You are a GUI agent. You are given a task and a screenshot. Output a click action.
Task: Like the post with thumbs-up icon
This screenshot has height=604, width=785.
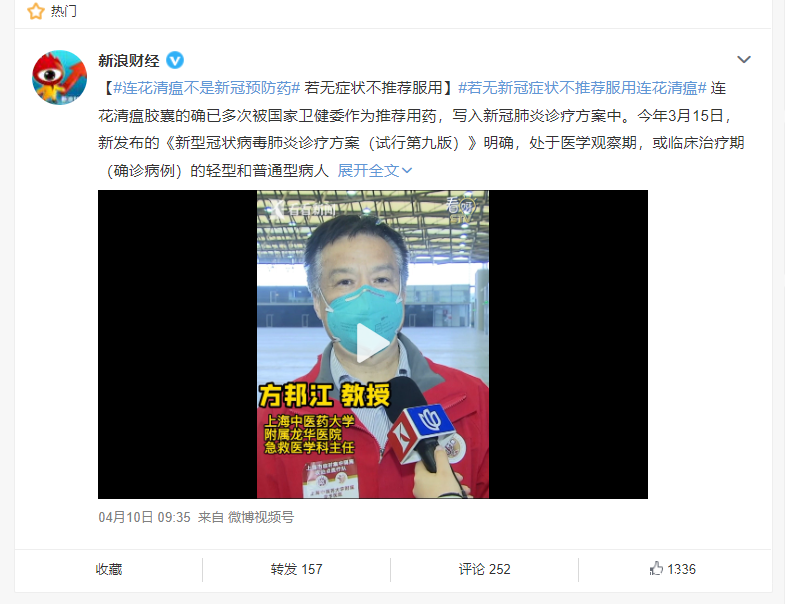coord(656,568)
